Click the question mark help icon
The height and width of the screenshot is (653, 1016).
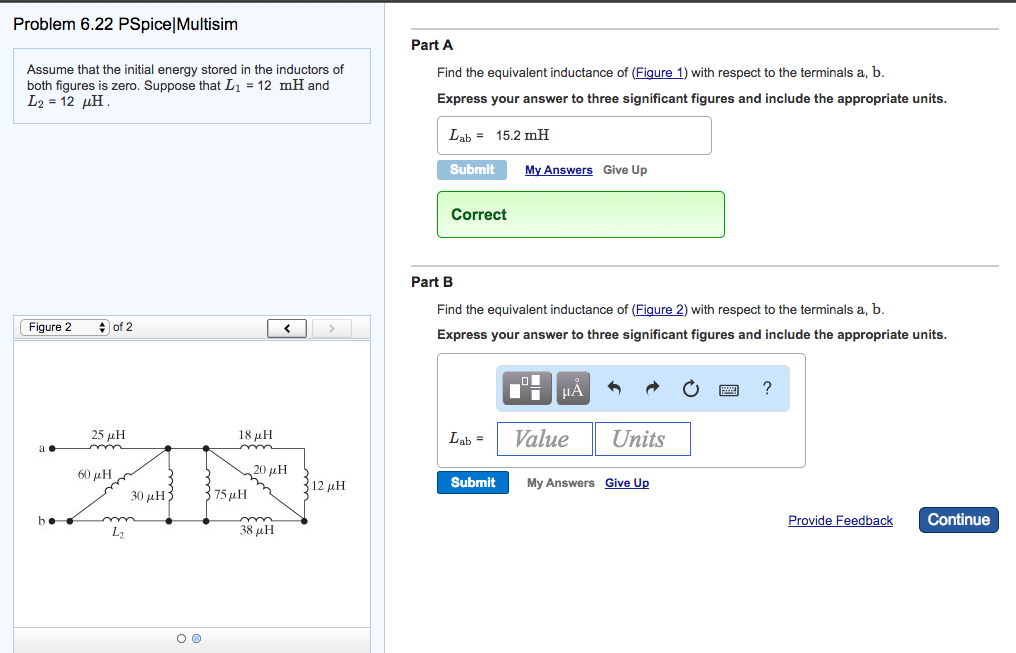click(766, 389)
